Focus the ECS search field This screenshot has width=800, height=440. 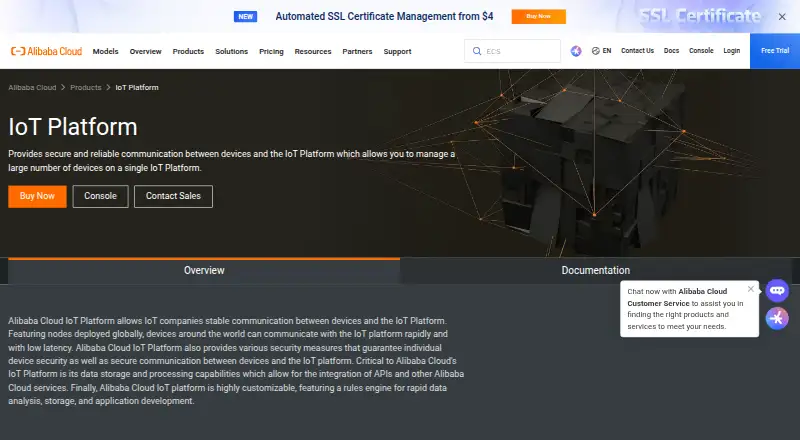coord(512,51)
